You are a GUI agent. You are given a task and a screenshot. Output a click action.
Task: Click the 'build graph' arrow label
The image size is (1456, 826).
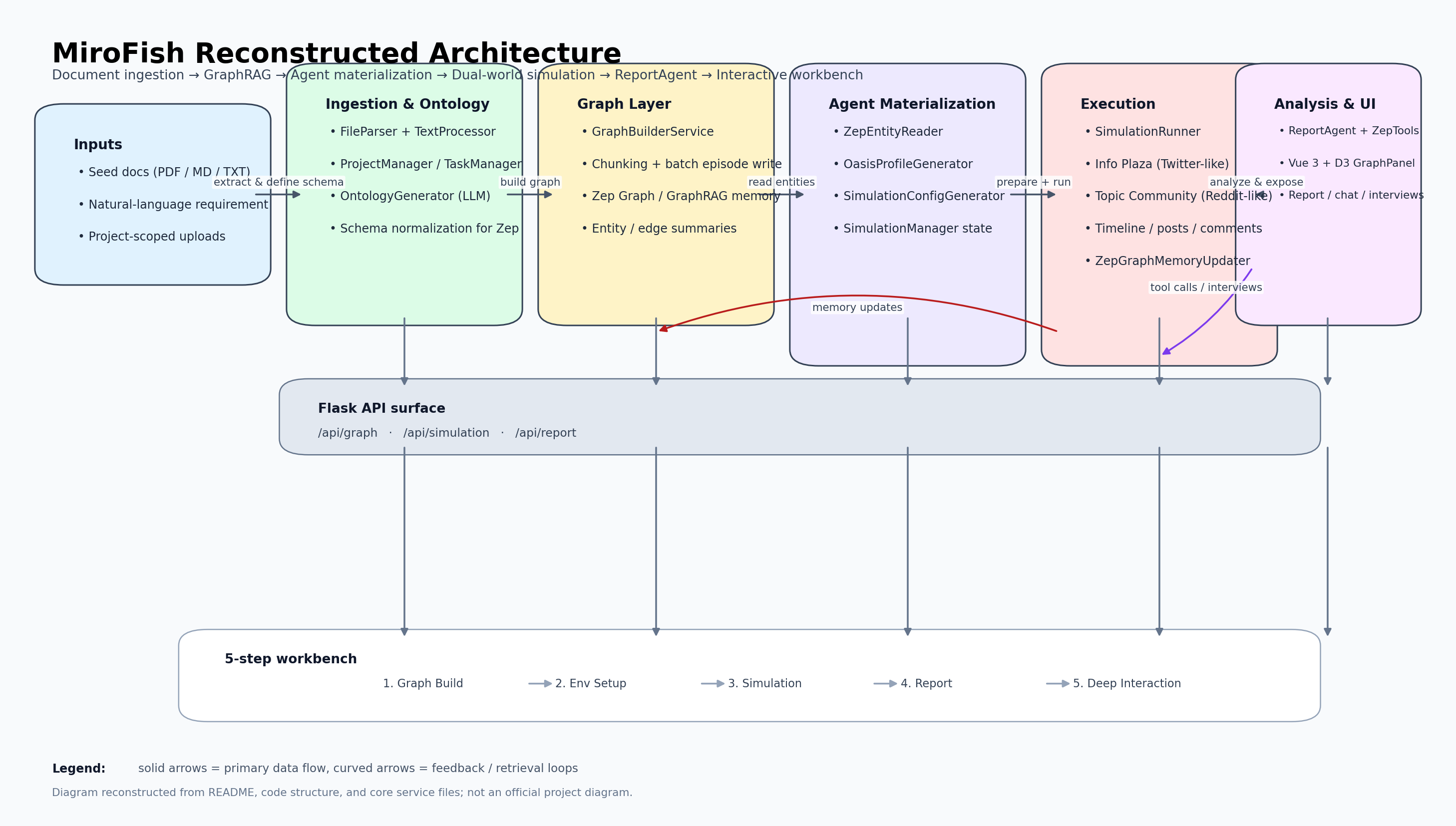coord(529,182)
